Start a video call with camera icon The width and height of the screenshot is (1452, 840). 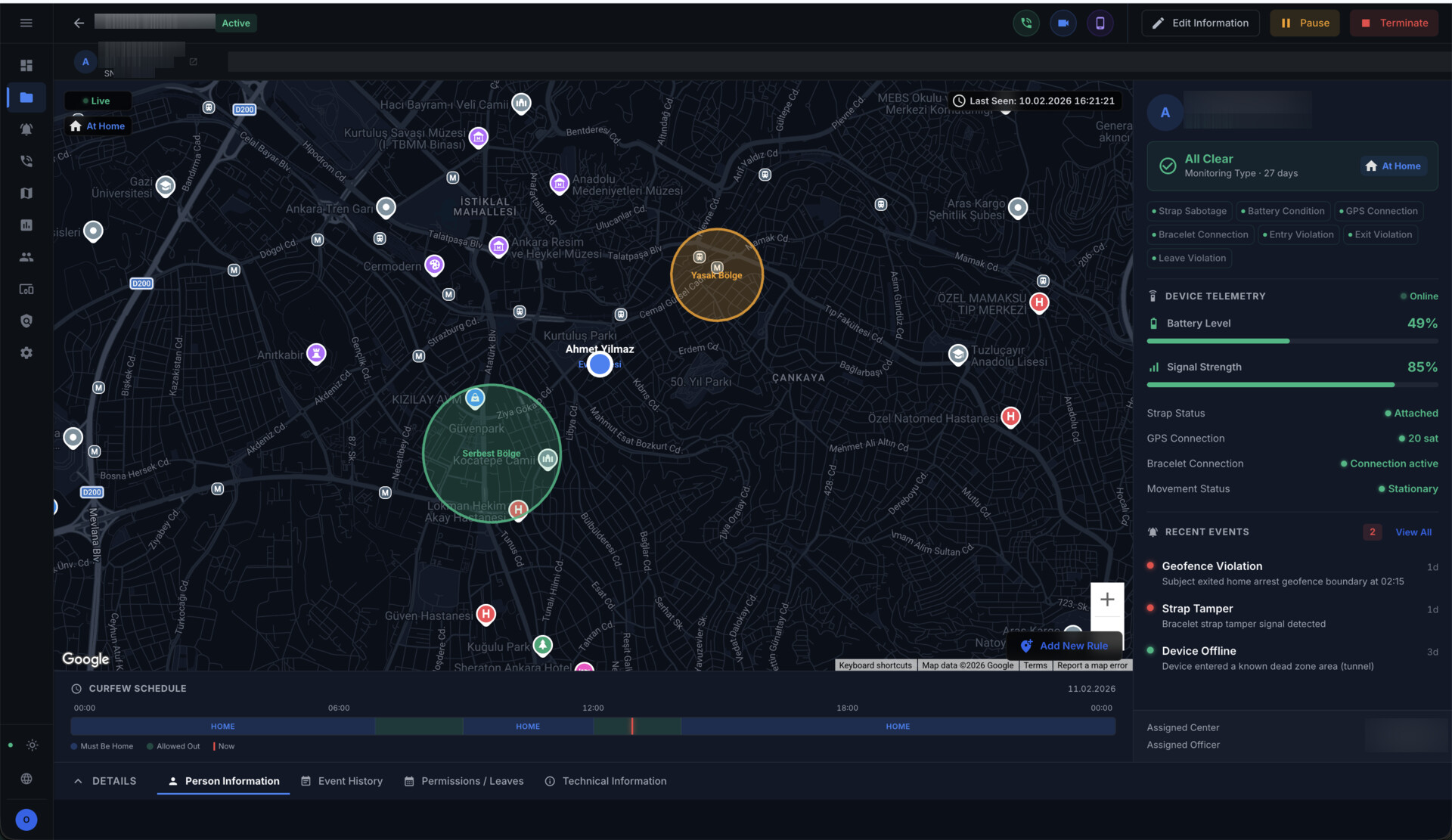pyautogui.click(x=1063, y=23)
